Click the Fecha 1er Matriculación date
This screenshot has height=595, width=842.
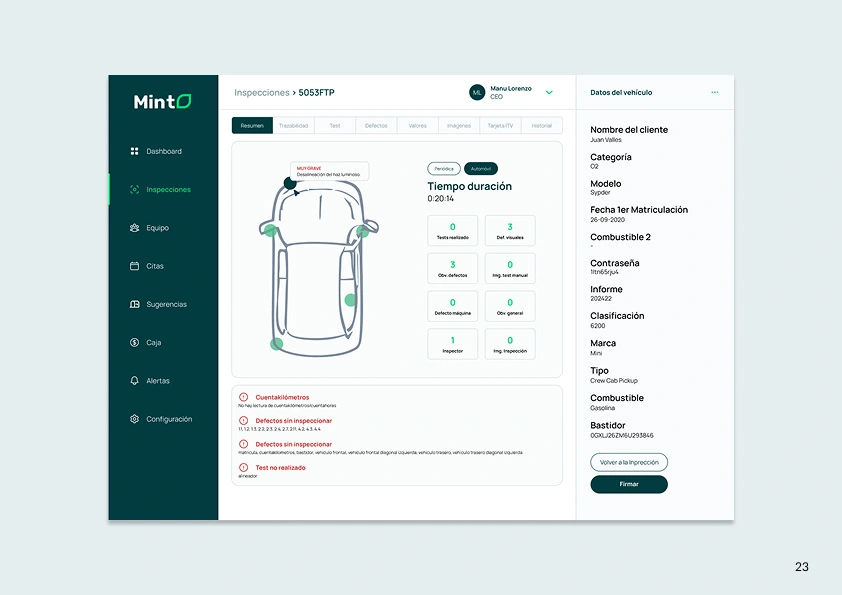tap(607, 220)
